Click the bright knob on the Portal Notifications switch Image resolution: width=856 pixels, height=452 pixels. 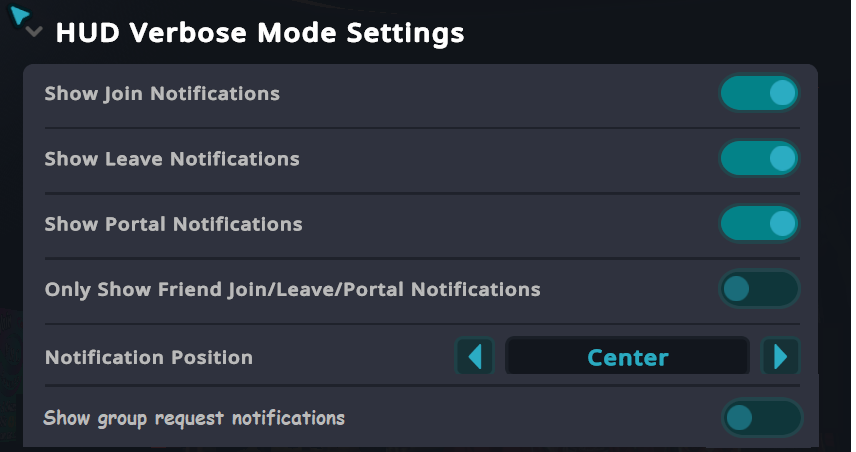pyautogui.click(x=782, y=224)
